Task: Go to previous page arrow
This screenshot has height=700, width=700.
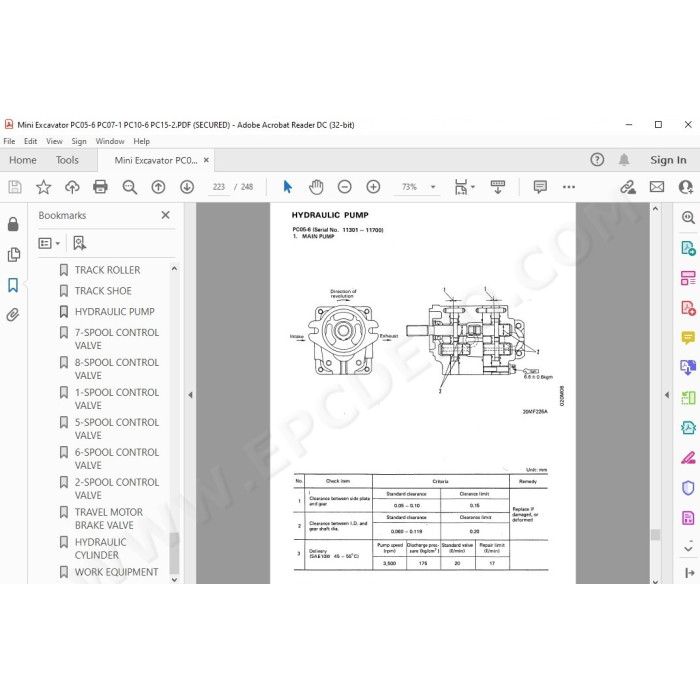Action: point(158,187)
